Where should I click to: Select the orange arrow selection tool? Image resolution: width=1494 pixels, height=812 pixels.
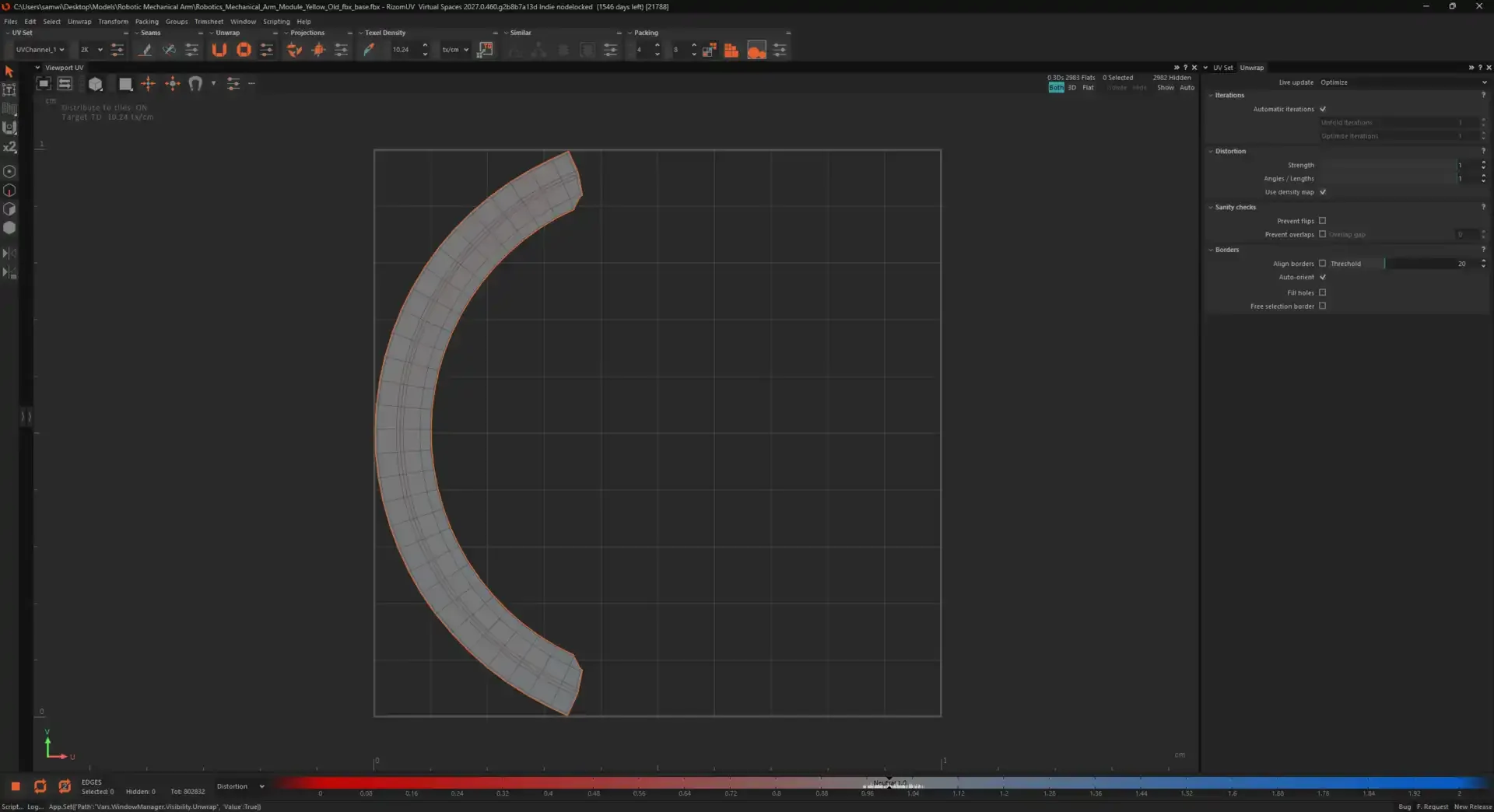pyautogui.click(x=9, y=72)
